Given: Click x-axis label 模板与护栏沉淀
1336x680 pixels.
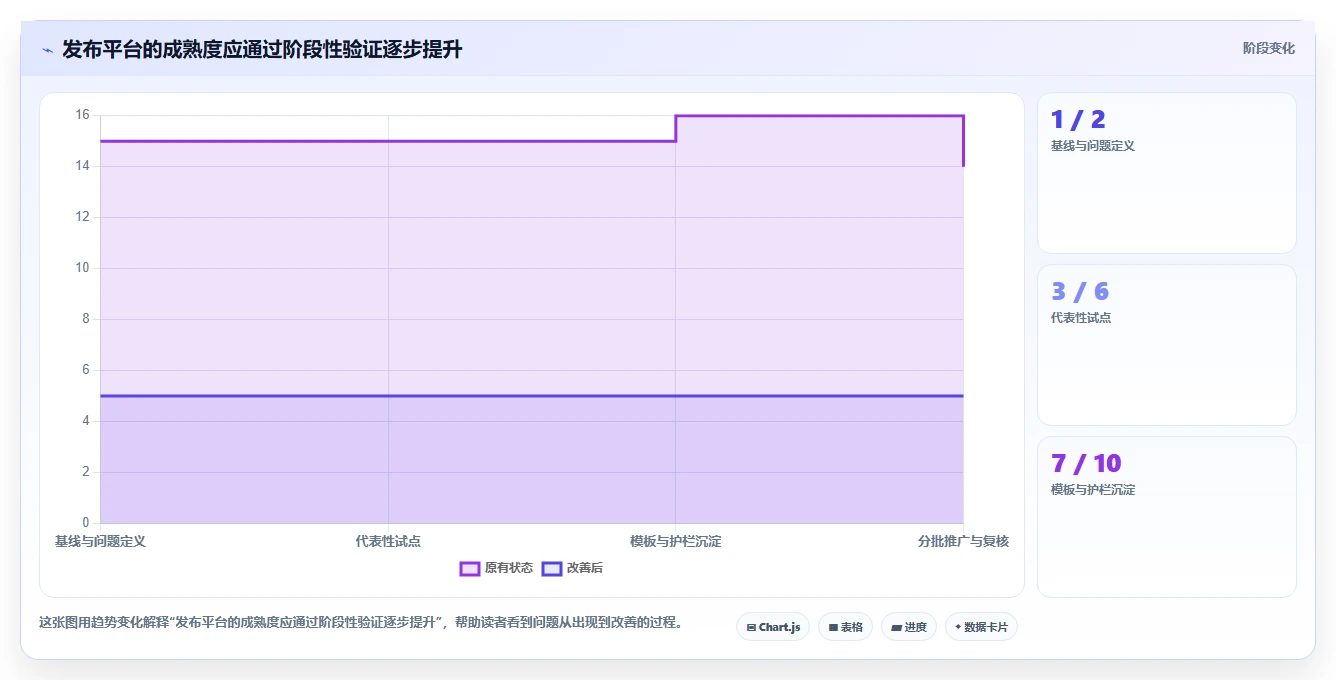Looking at the screenshot, I should coord(675,541).
